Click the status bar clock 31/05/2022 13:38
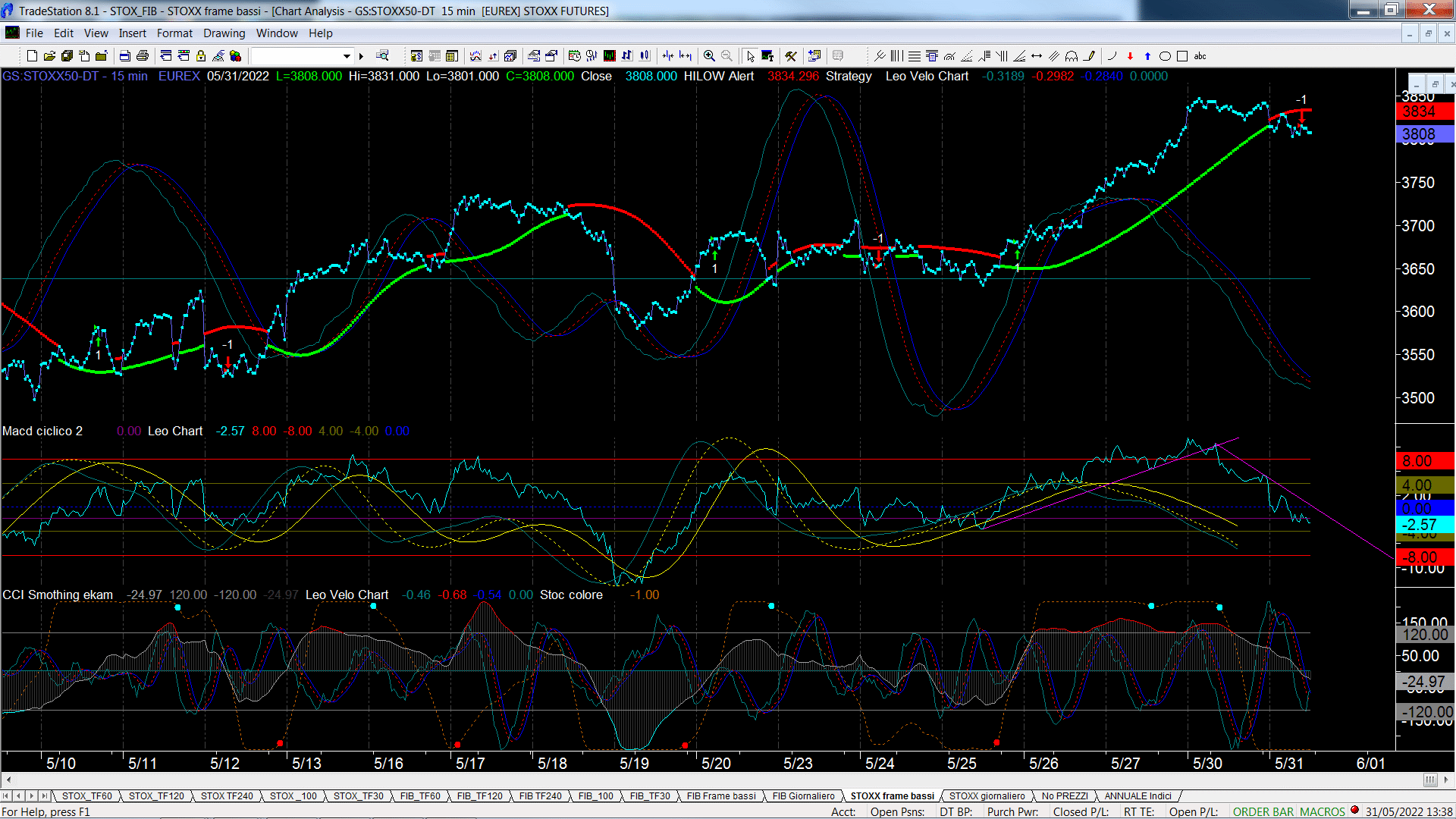The image size is (1456, 819). click(1408, 812)
